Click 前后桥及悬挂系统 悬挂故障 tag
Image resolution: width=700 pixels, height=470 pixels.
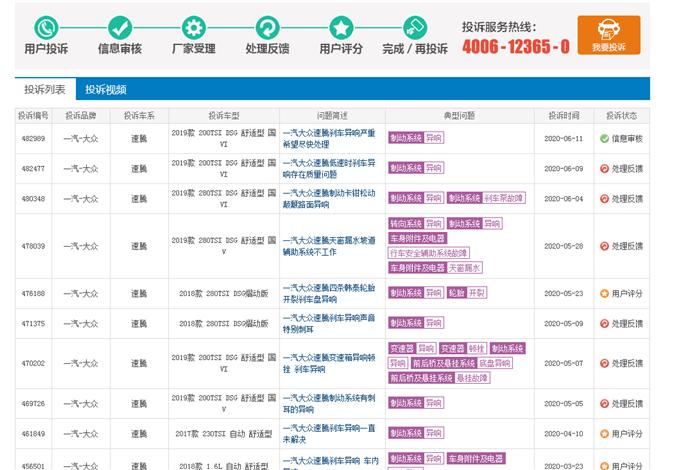pos(439,378)
